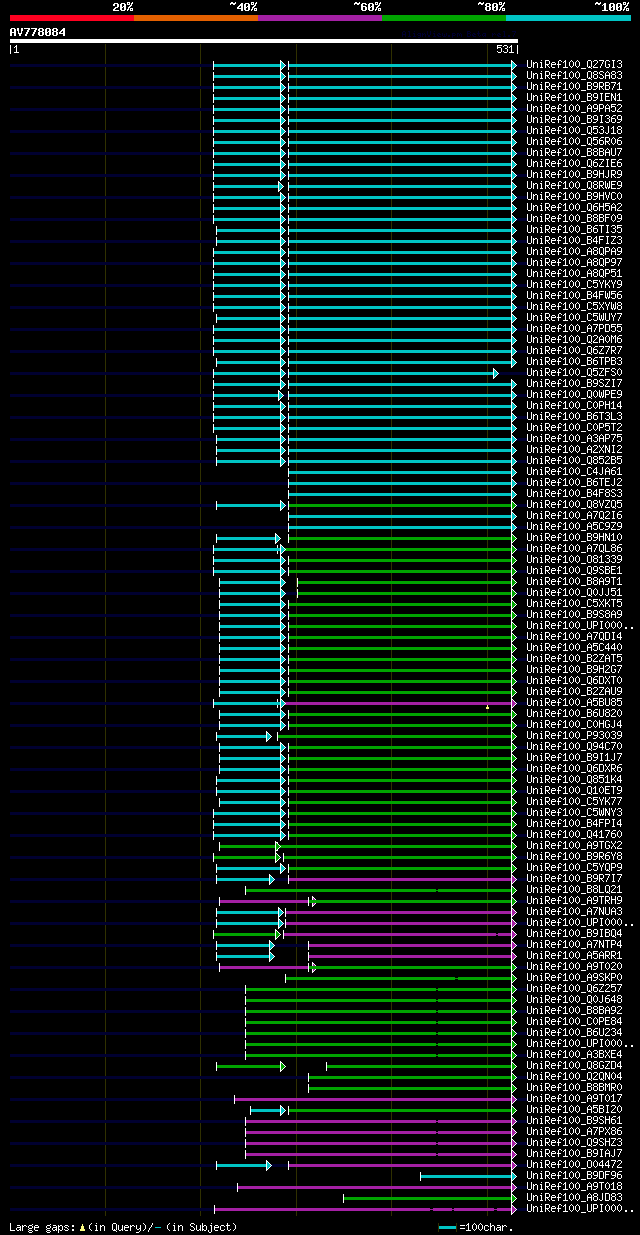Screen dimensions: 640x1235
Task: Select the UniRef100_B4FW56 label
Action: point(574,295)
